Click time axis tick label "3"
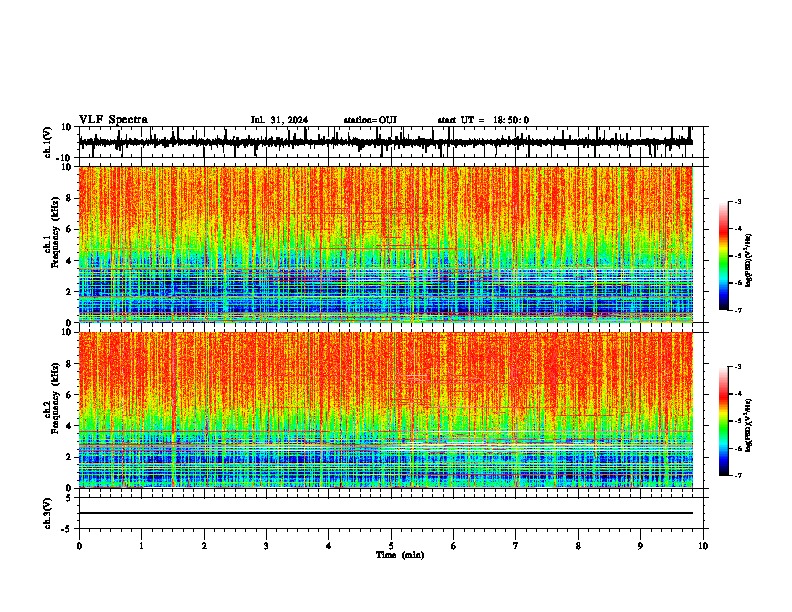This screenshot has width=792, height=612. pos(266,546)
